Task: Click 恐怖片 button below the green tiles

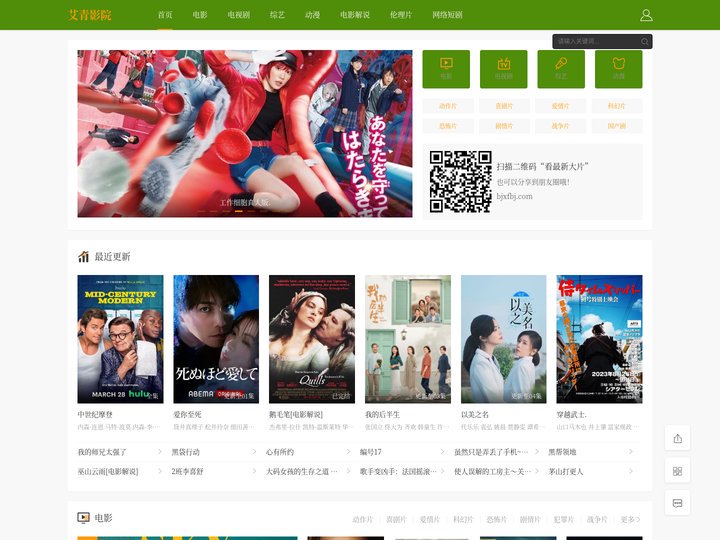Action: click(448, 126)
